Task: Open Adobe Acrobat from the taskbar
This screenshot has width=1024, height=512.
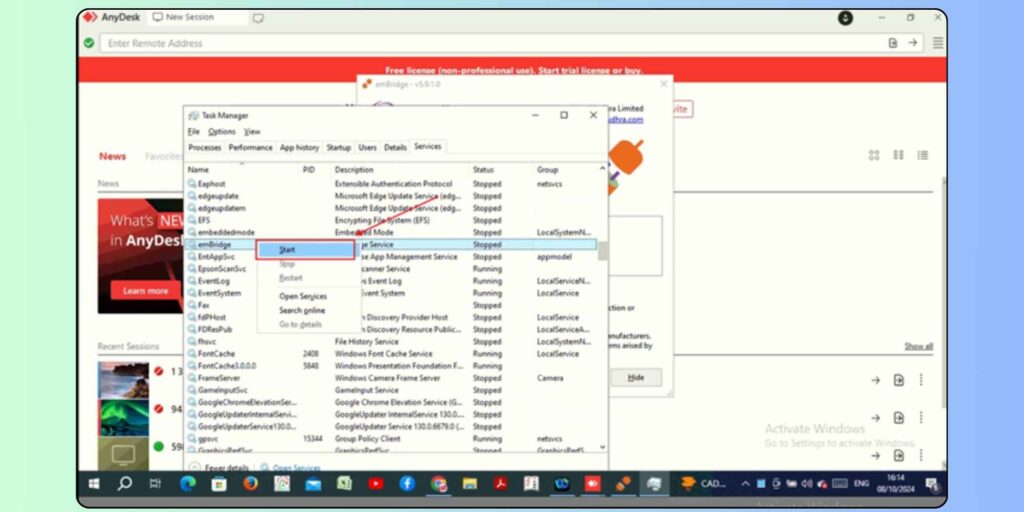Action: point(501,484)
